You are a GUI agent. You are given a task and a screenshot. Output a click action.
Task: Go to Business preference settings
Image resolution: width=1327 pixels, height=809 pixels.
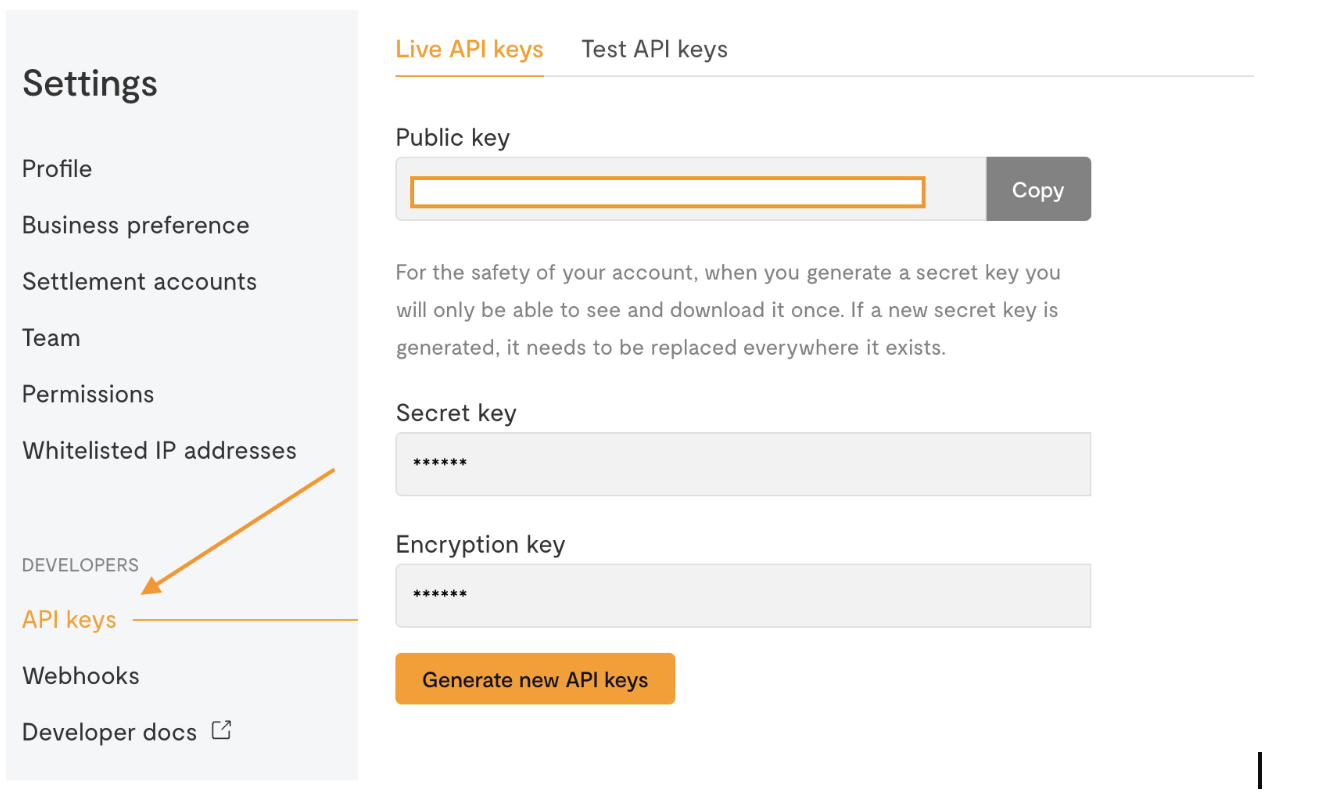click(136, 225)
